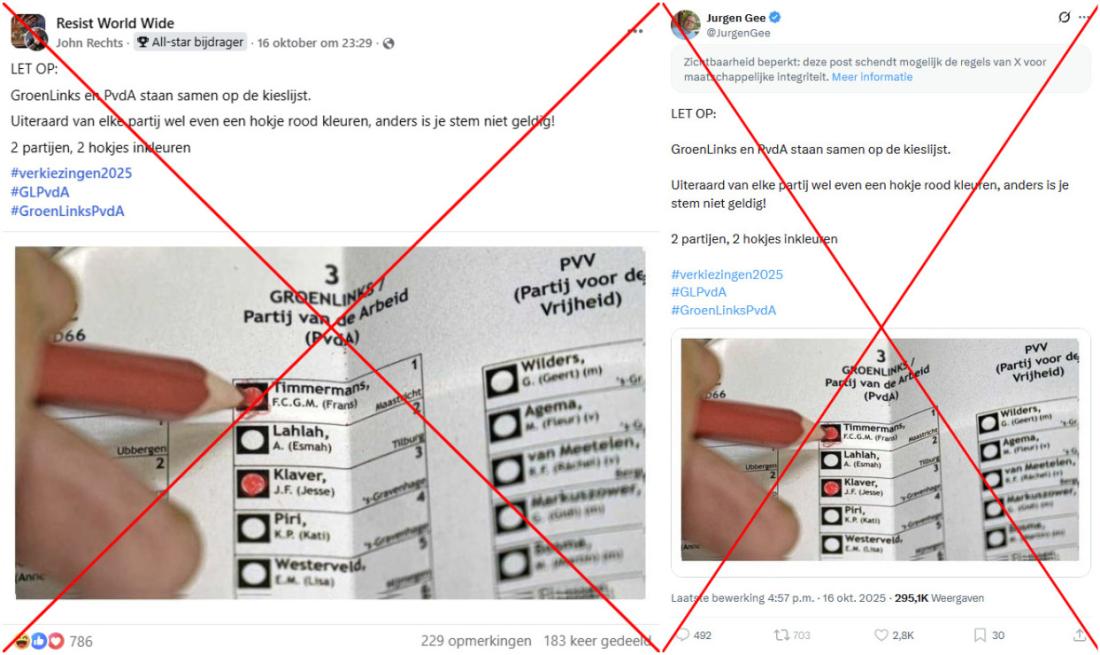Click the Meer informatie link
Image resolution: width=1100 pixels, height=655 pixels.
pyautogui.click(x=872, y=77)
